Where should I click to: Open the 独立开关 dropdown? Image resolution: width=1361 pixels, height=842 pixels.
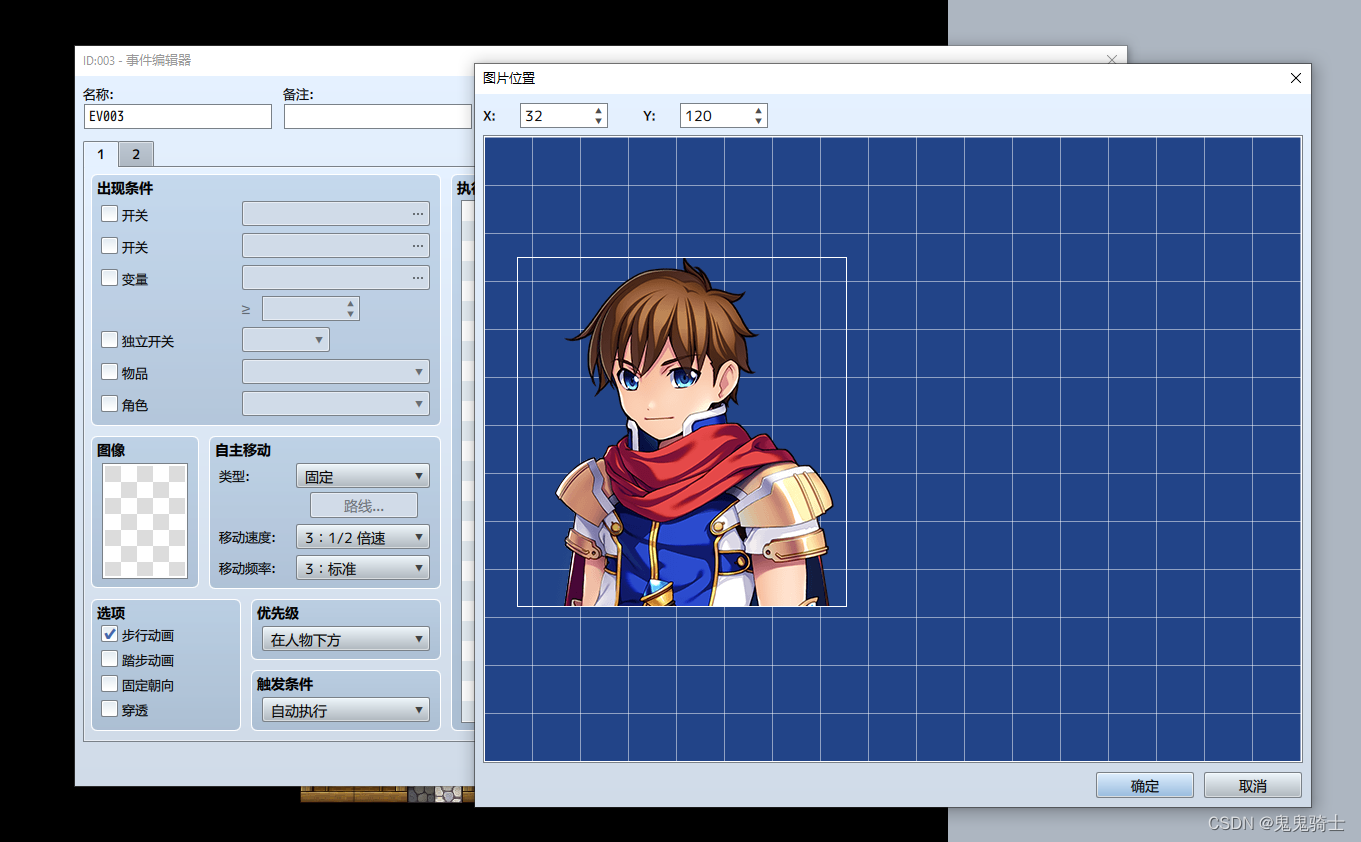pos(286,340)
